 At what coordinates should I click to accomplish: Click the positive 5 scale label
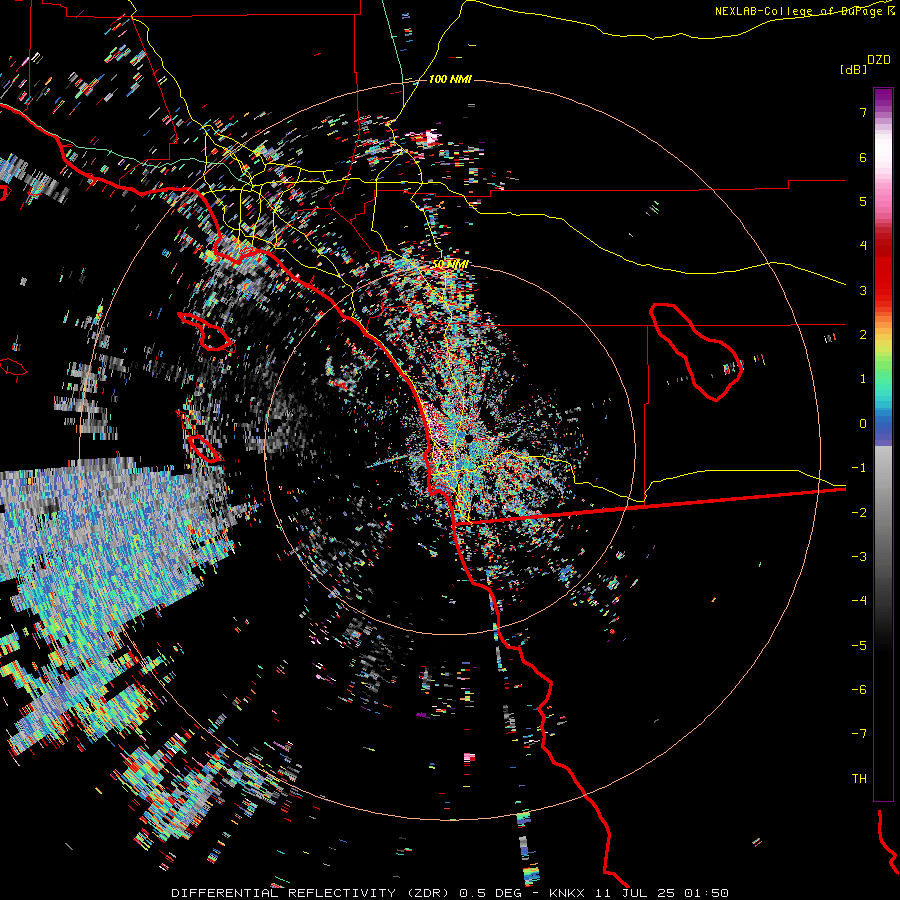pyautogui.click(x=863, y=201)
